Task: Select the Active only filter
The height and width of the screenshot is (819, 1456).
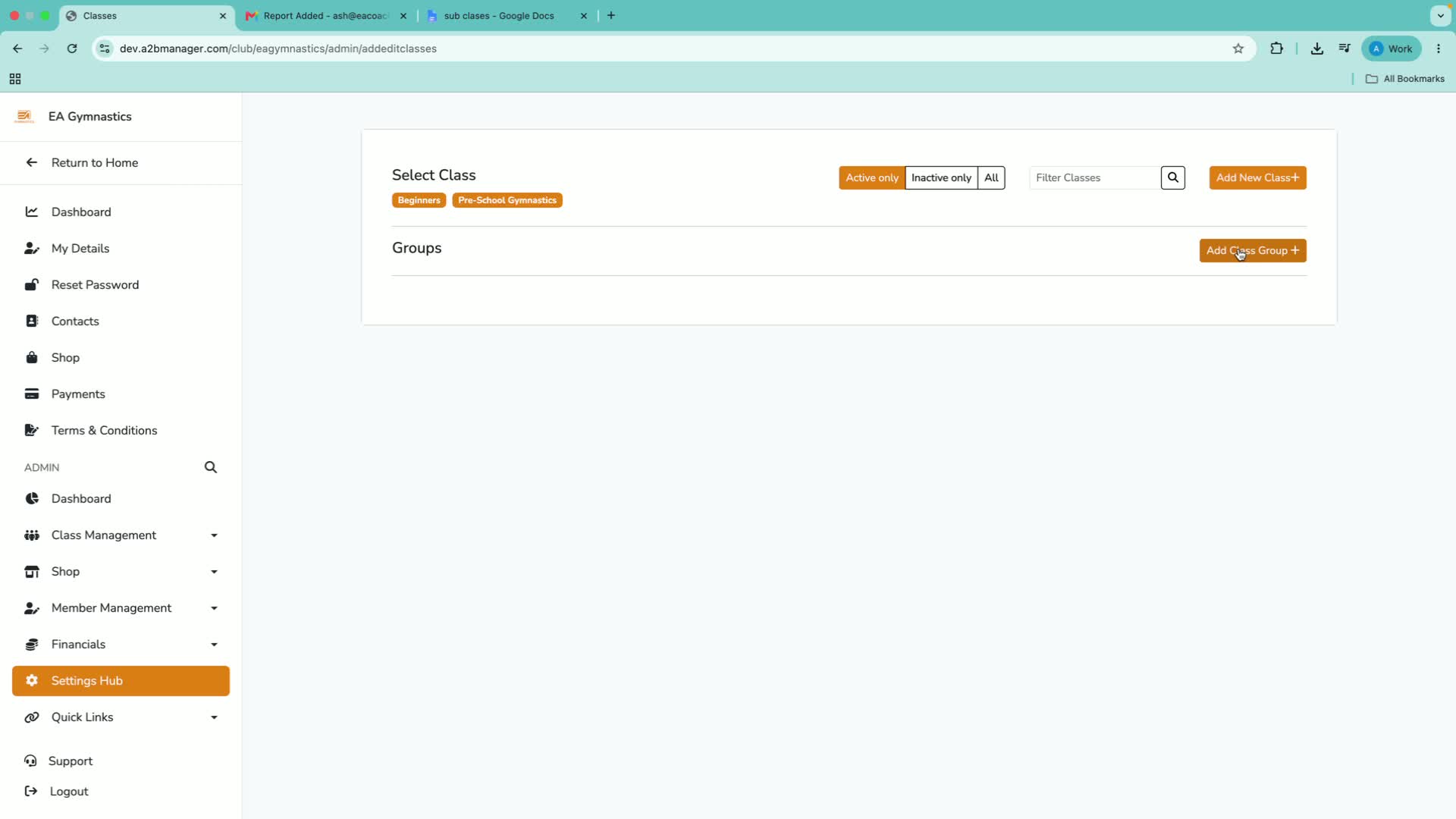Action: (872, 177)
